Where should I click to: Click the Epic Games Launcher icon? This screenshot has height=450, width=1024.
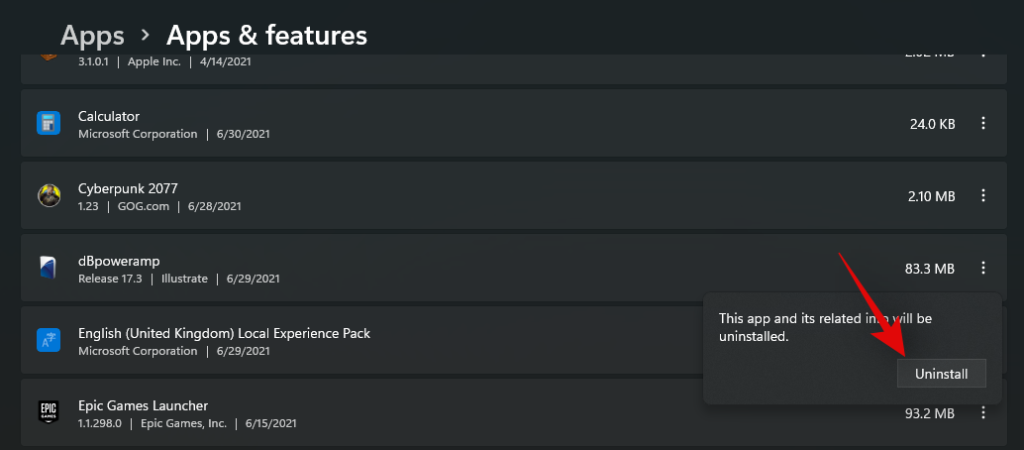49,413
